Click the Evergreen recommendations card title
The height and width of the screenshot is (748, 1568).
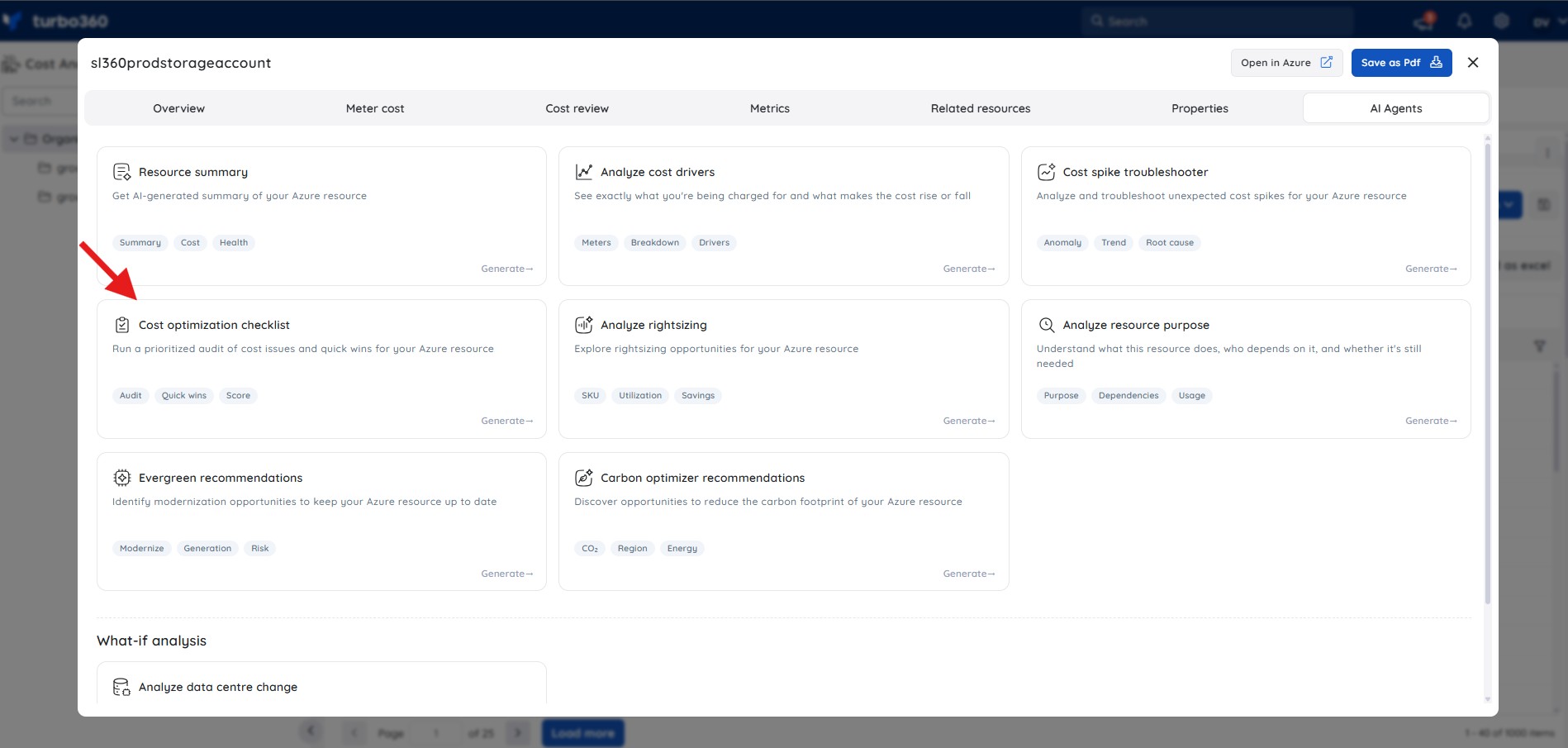coord(221,478)
